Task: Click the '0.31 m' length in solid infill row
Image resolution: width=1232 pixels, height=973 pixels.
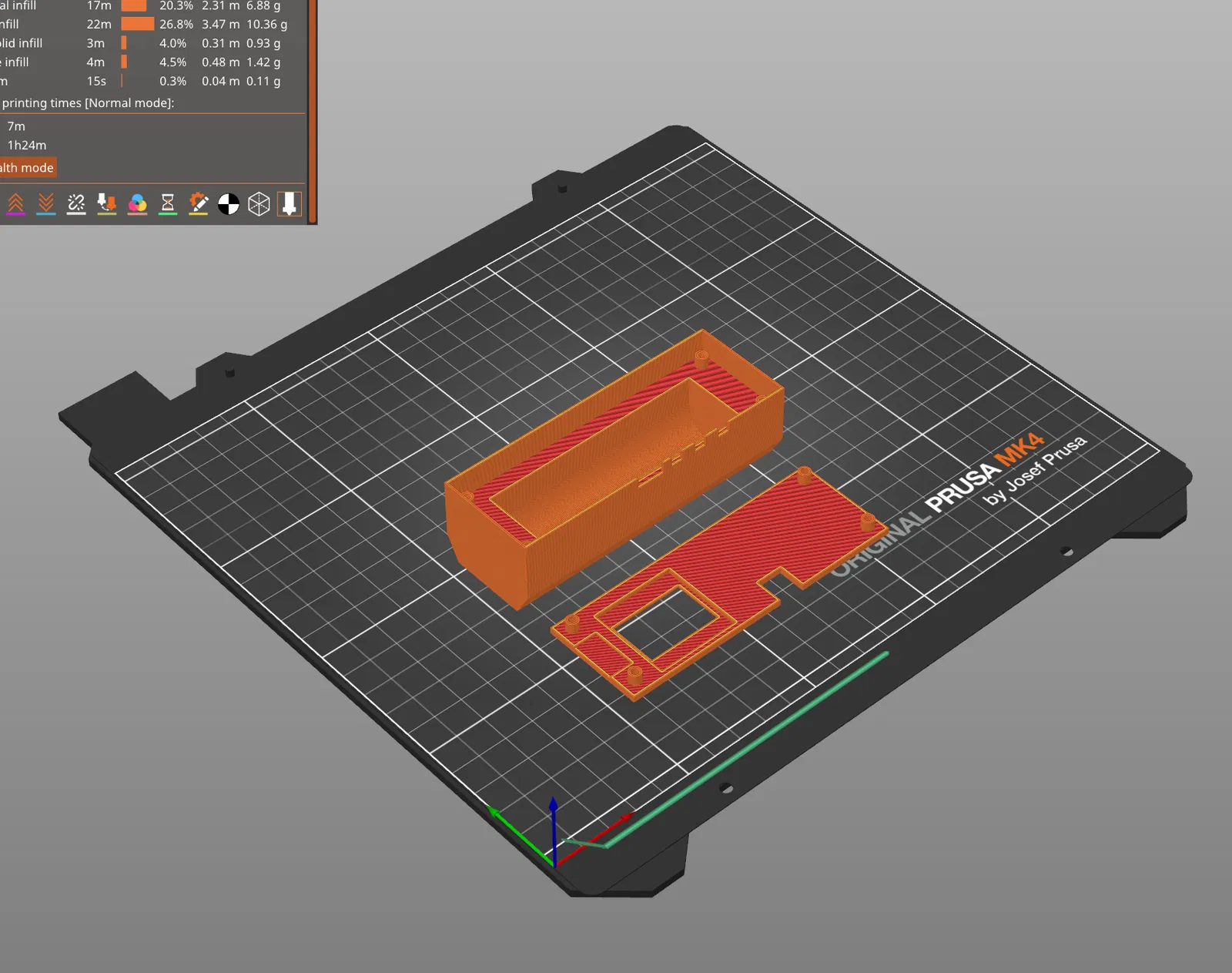Action: [221, 43]
